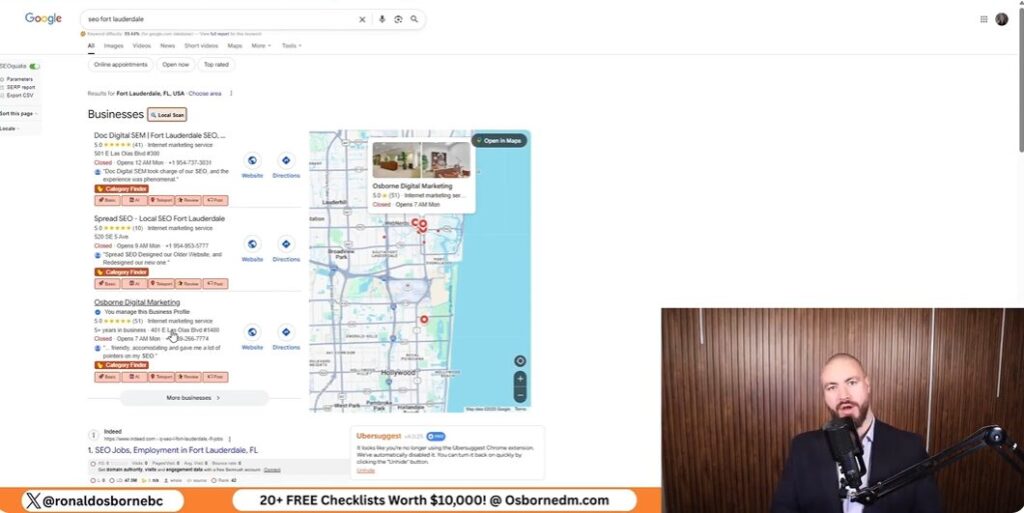Switch to the Maps tab
The height and width of the screenshot is (513, 1024).
(x=235, y=46)
